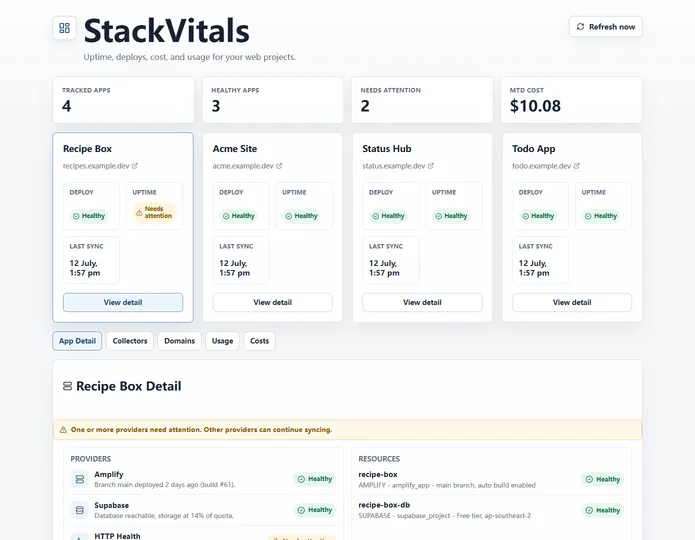Click the Needs attention uptime badge on Recipe Box
Viewport: 695px width, 540px height.
pyautogui.click(x=154, y=212)
